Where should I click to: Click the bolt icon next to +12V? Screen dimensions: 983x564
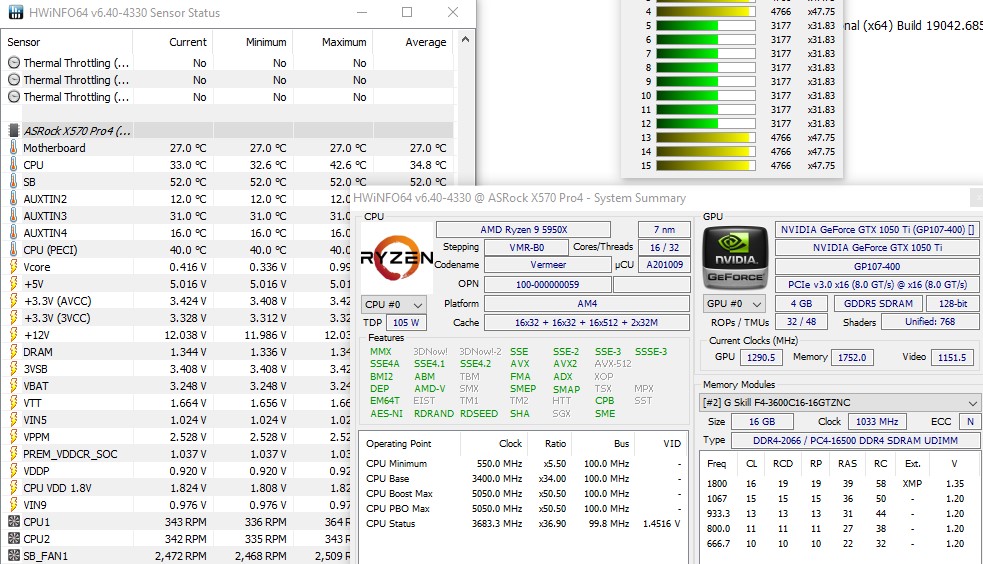13,334
